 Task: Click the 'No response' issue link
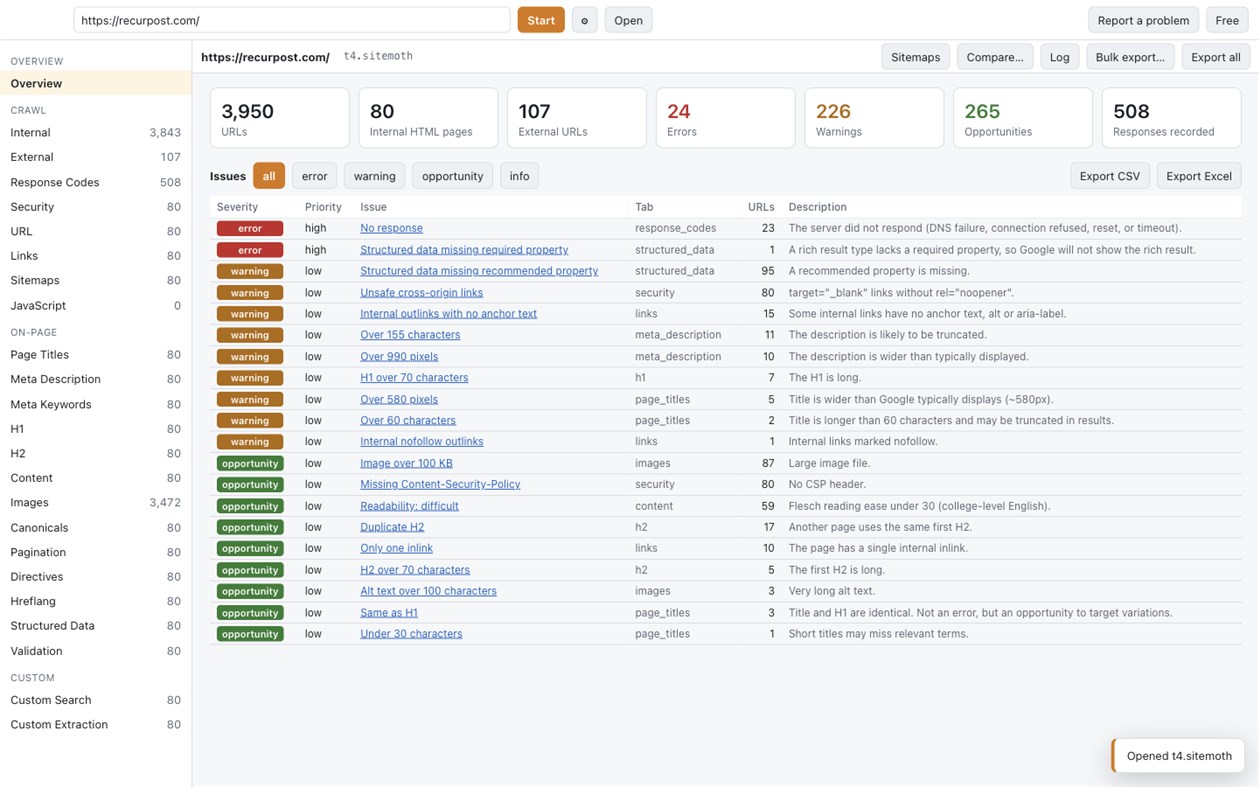[391, 228]
